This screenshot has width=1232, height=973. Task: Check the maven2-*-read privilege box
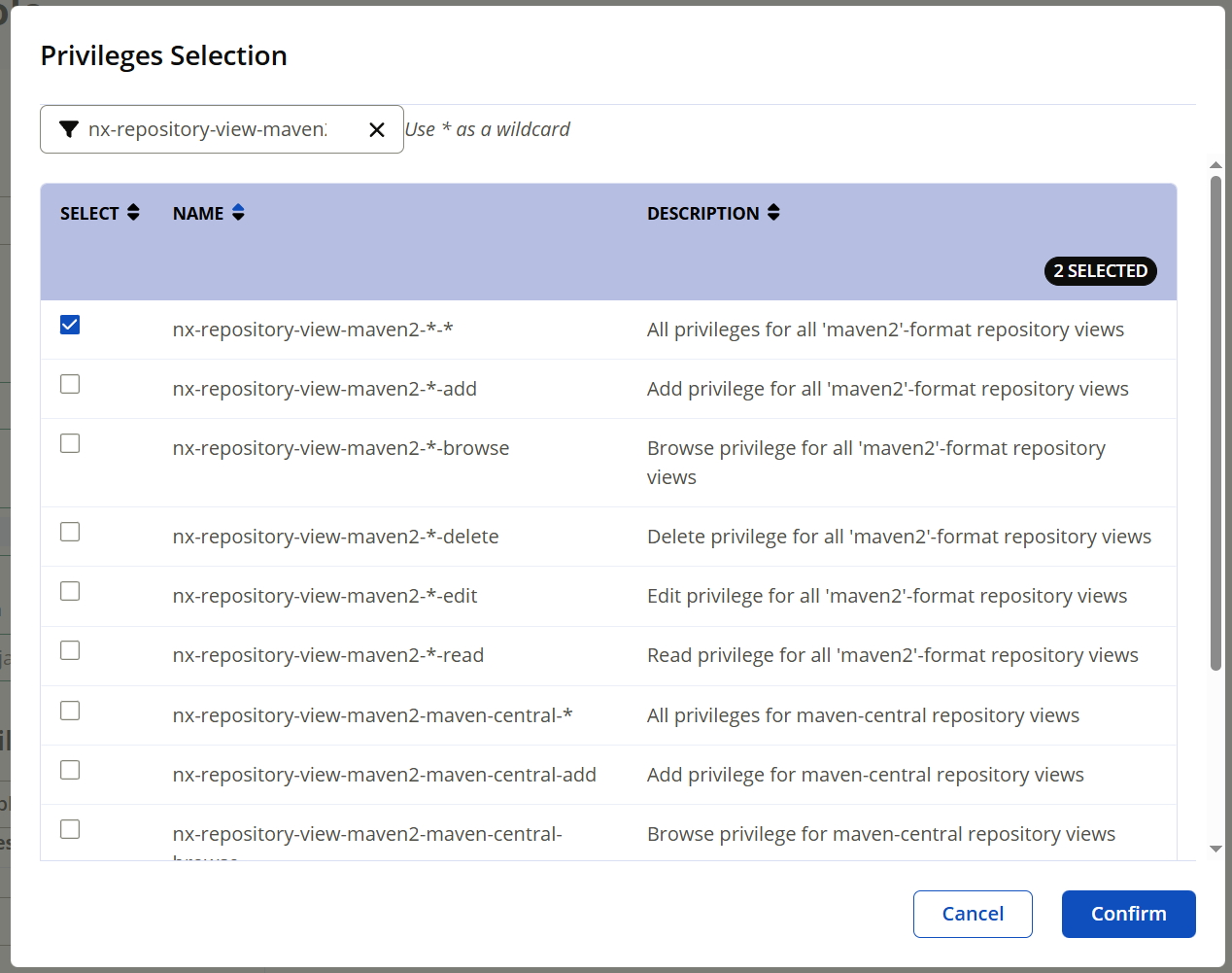pyautogui.click(x=70, y=650)
